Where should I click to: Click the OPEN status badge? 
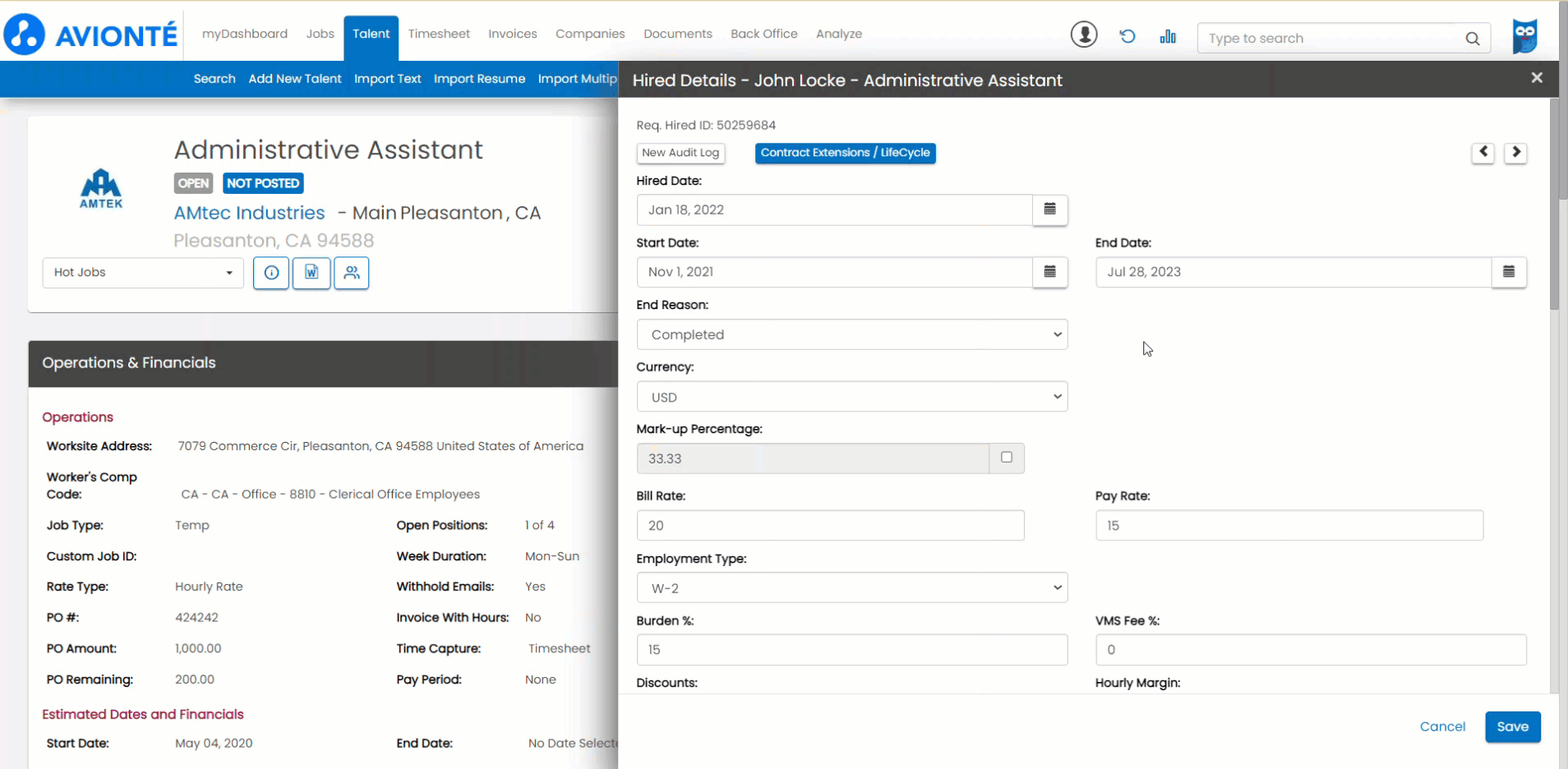[x=194, y=183]
